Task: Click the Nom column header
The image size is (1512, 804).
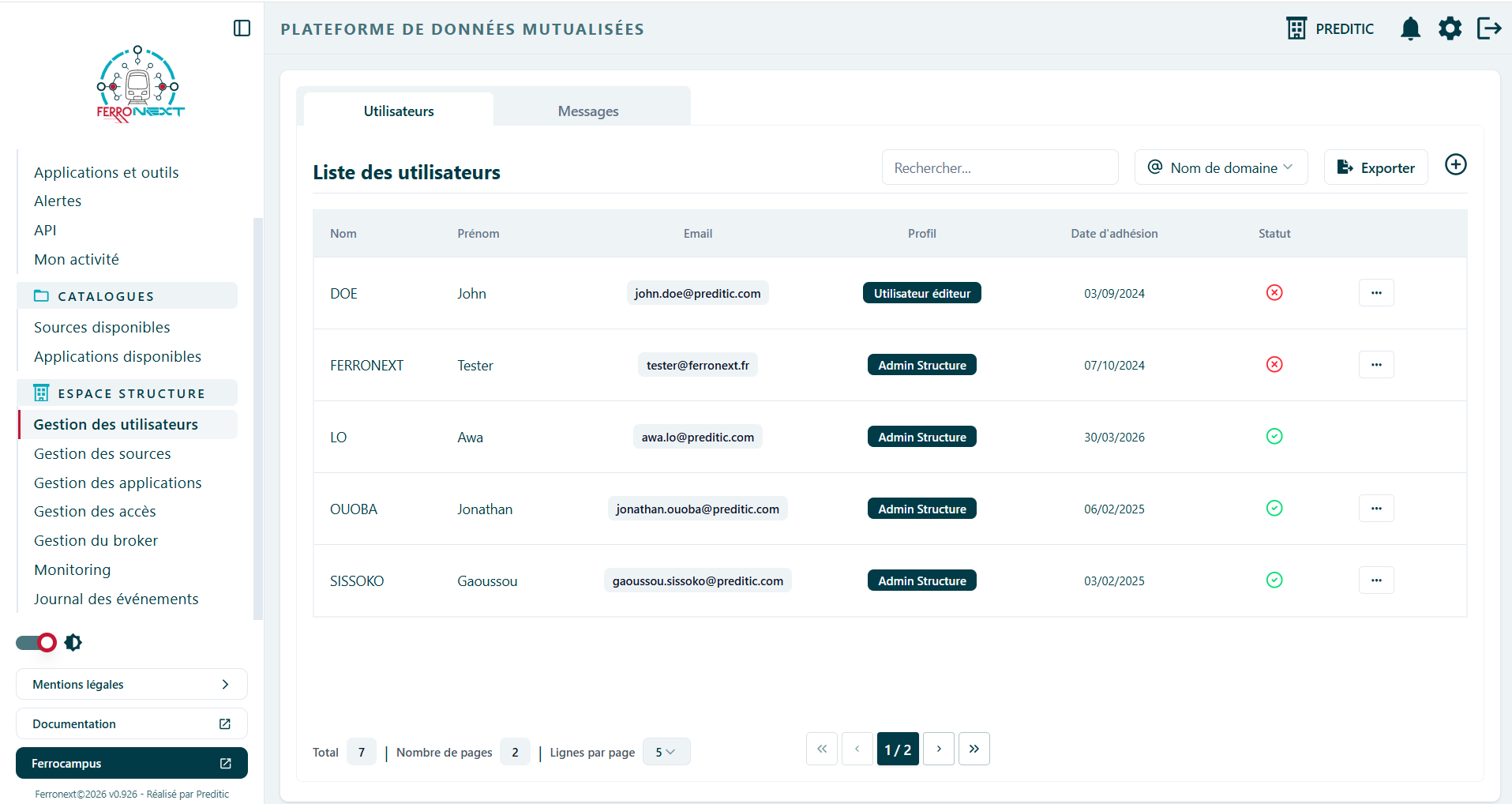Action: tap(343, 234)
